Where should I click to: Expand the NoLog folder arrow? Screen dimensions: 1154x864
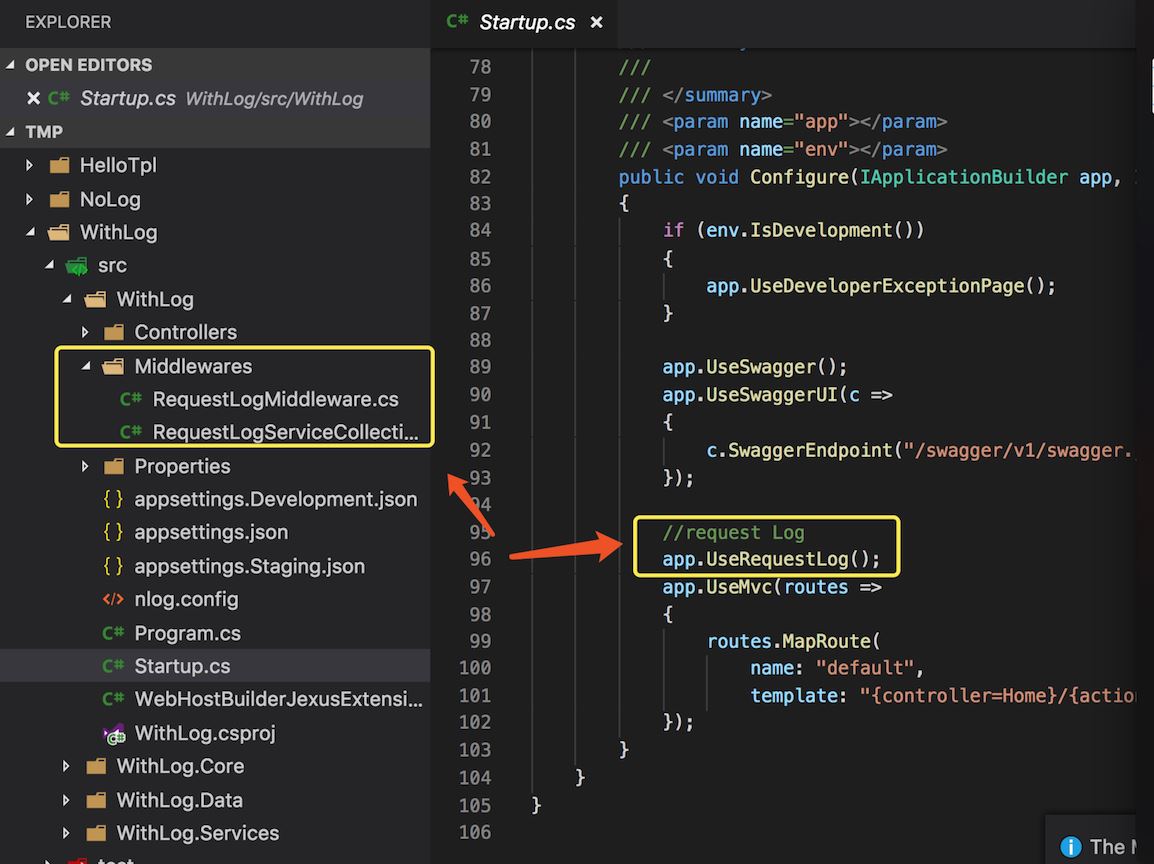[30, 199]
